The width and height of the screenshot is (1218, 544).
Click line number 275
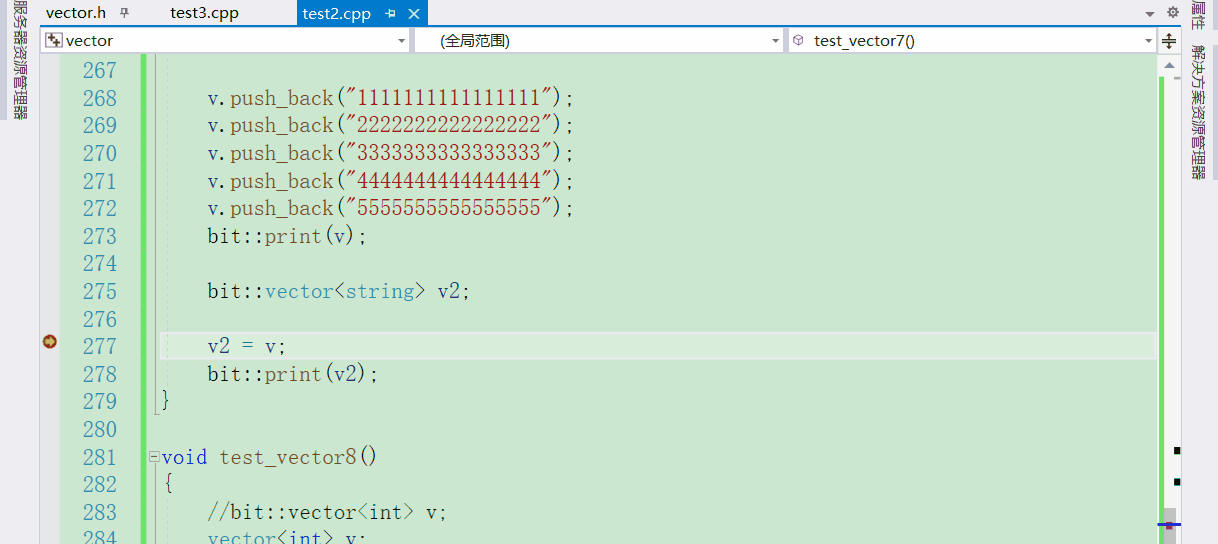coord(99,291)
